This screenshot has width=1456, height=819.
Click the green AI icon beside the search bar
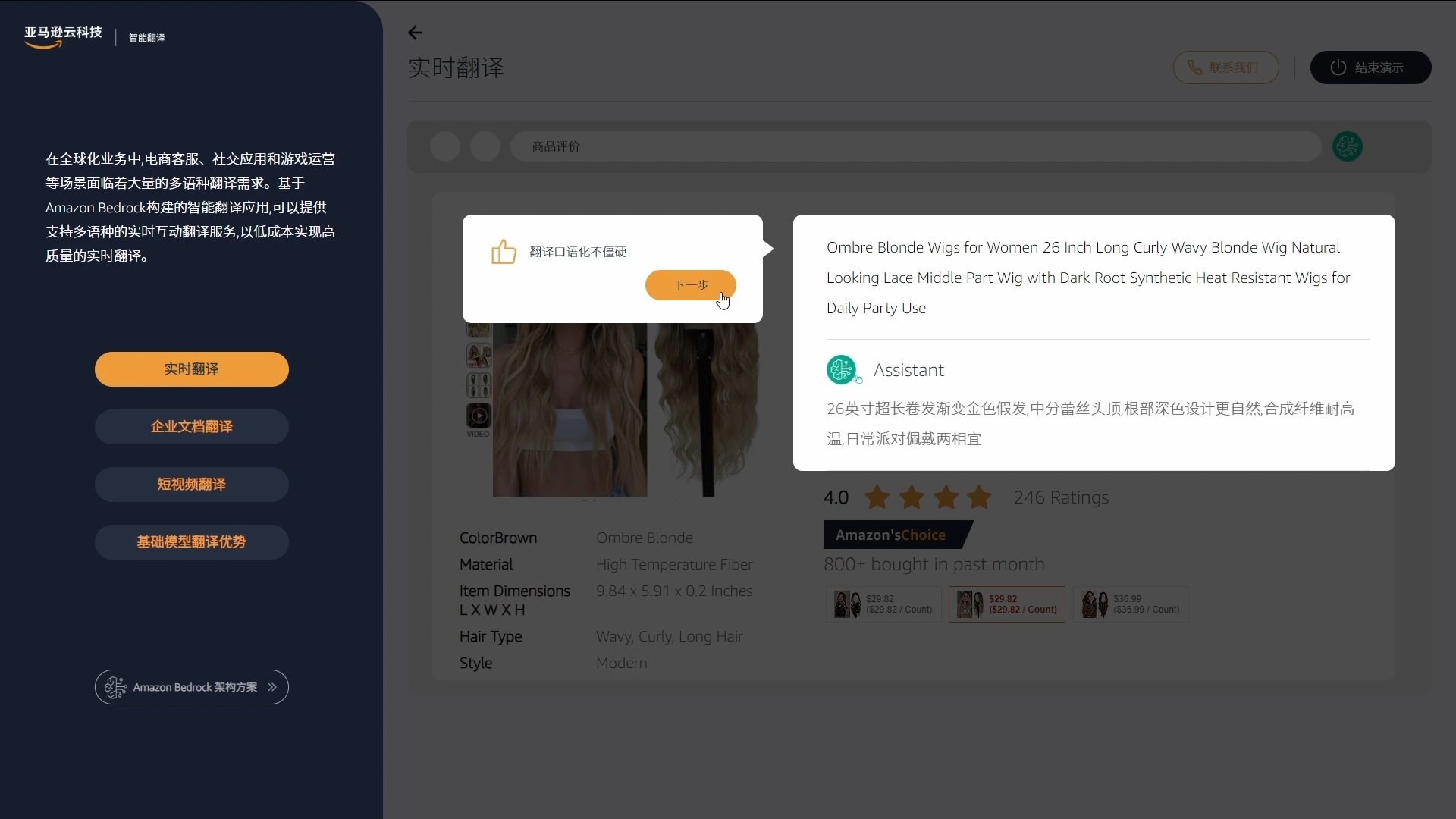[x=1347, y=146]
